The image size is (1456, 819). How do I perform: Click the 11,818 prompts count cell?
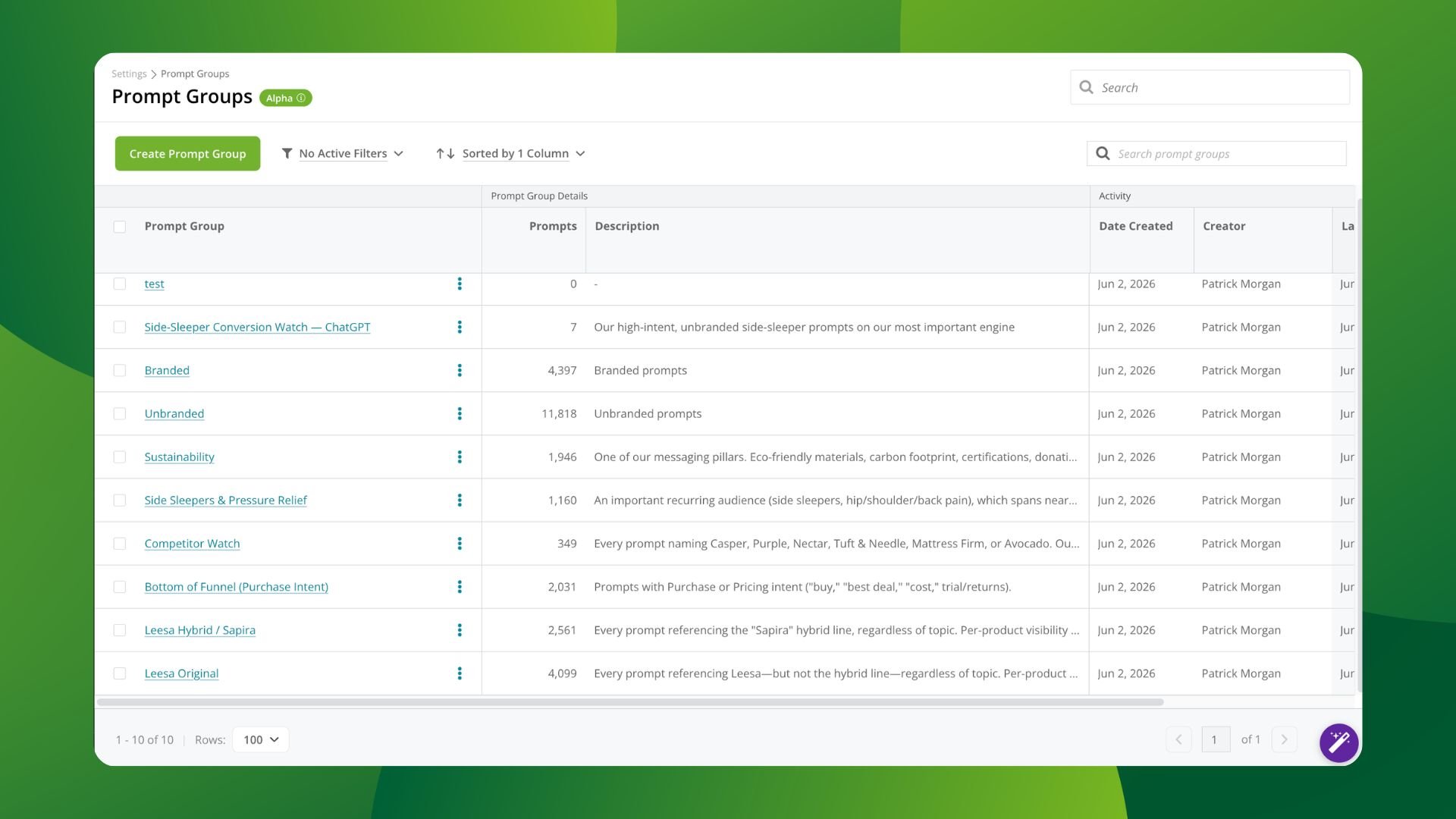(559, 413)
